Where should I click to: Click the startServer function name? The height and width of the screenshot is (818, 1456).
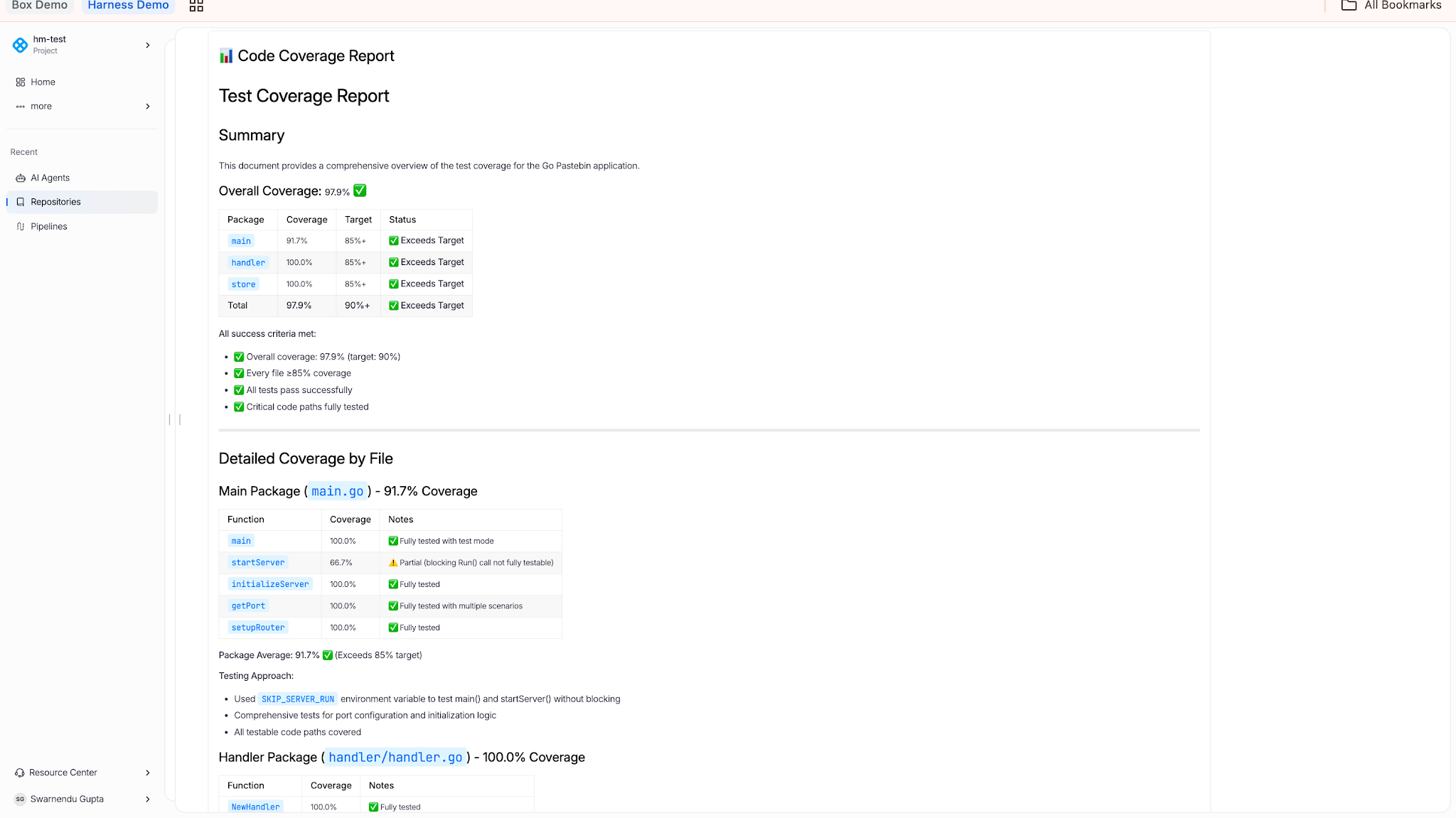[257, 563]
